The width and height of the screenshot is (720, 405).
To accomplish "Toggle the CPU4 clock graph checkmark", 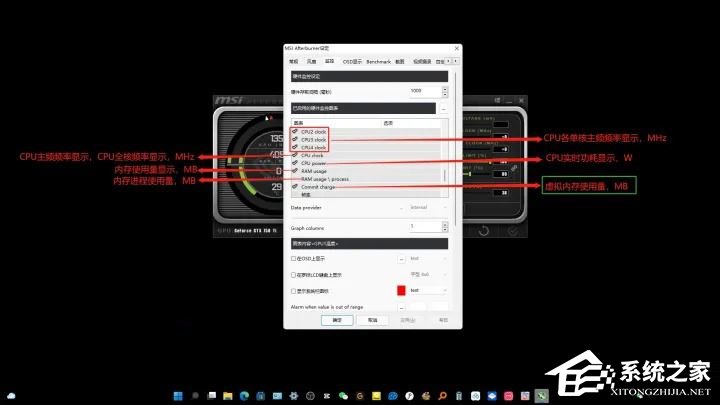I will click(x=295, y=147).
